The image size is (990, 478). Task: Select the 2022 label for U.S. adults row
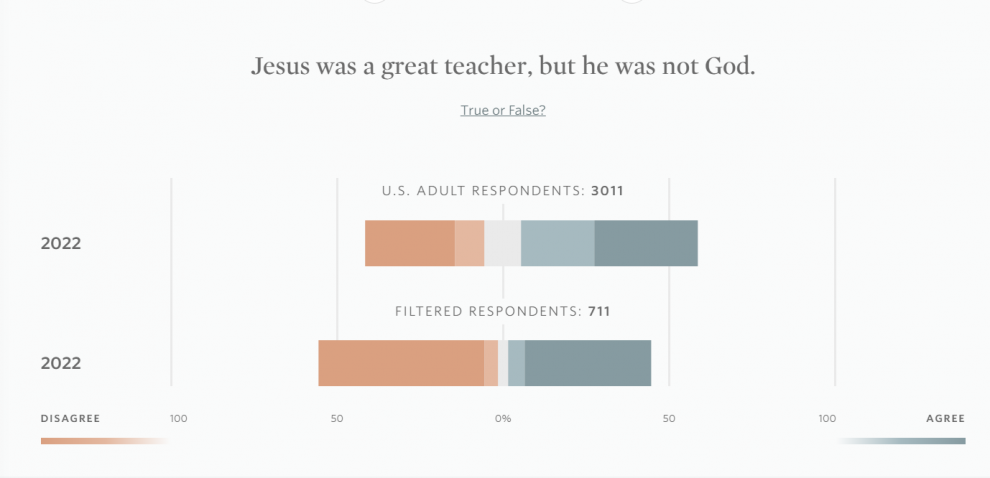[61, 243]
